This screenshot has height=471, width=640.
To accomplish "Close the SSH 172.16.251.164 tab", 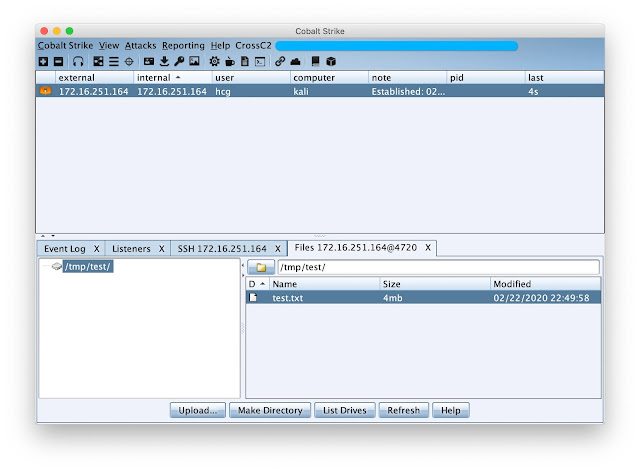I will (278, 249).
